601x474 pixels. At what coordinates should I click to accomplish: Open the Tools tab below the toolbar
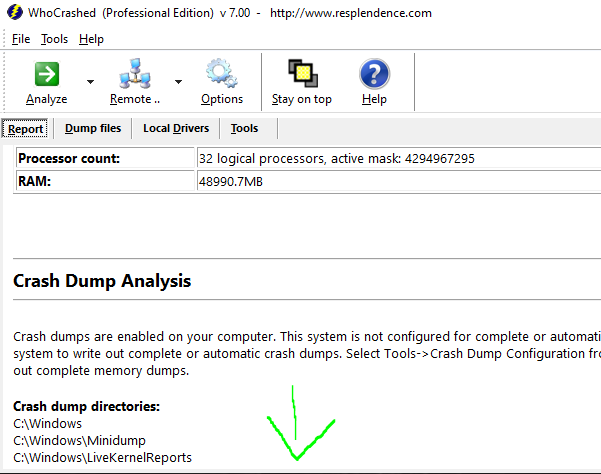[244, 128]
